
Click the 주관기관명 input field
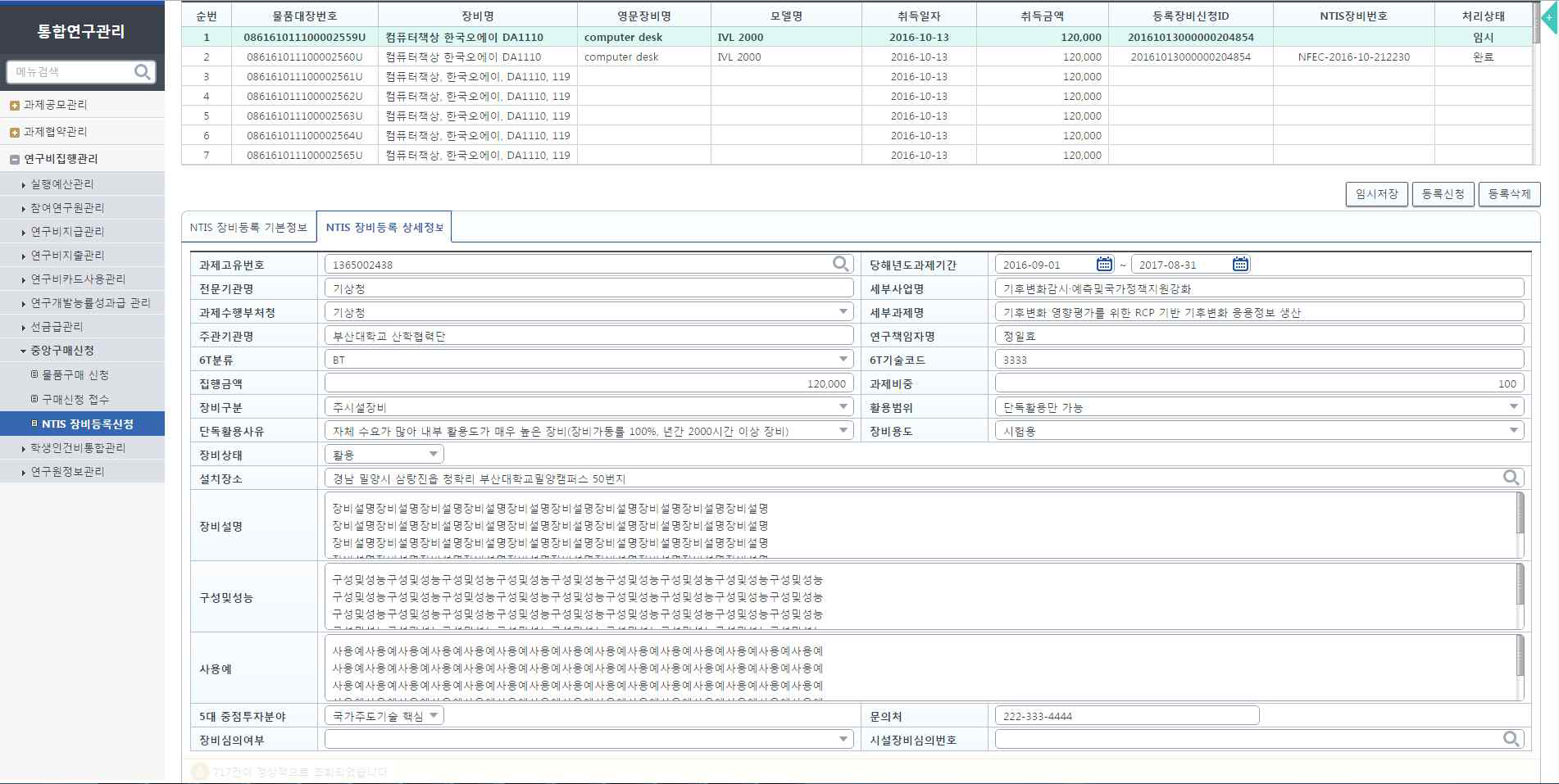589,336
